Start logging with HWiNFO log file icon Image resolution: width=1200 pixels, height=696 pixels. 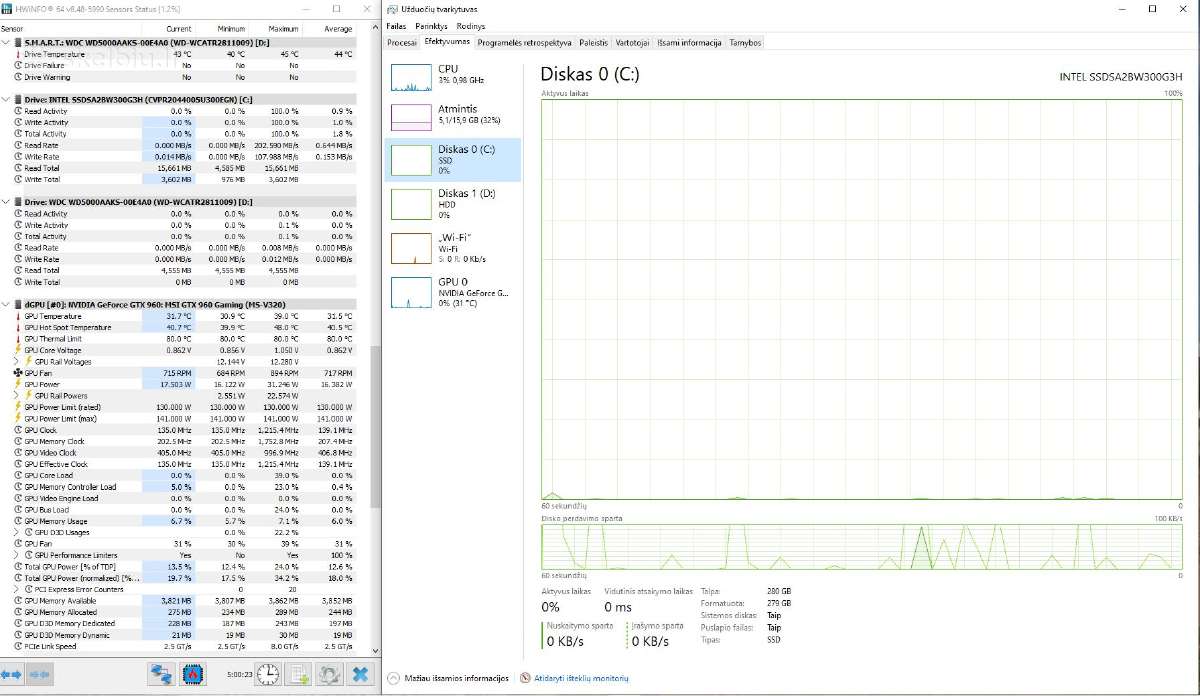coord(298,675)
